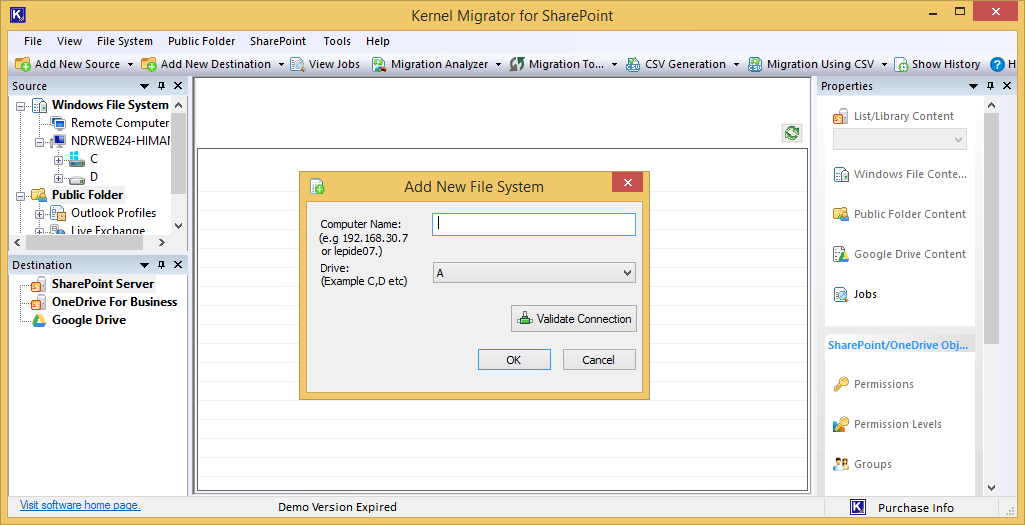1025x525 pixels.
Task: Select SharePoint Server in the Destination panel
Action: [103, 284]
